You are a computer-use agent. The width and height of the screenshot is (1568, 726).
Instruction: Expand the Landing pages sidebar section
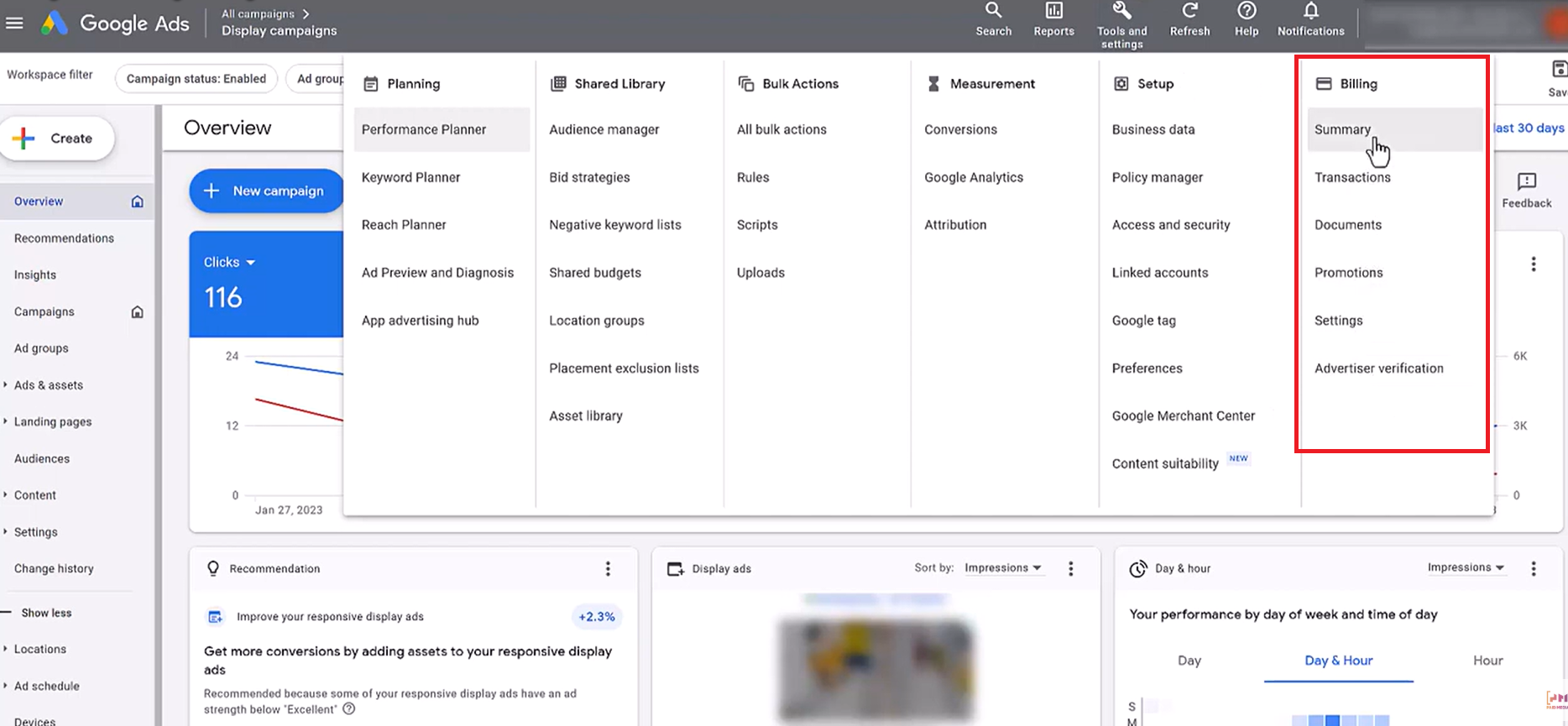pos(6,421)
